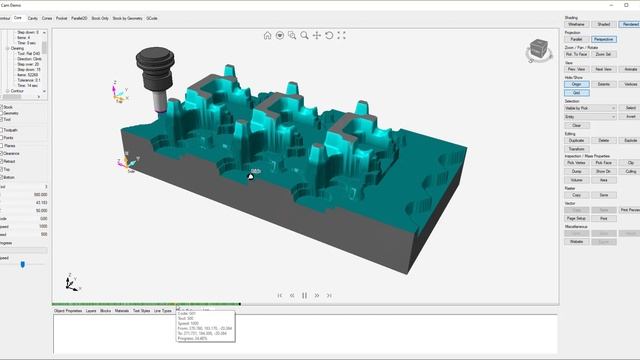640x360 pixels.
Task: Click the magnifier Zoom icon in viewport toolbar
Action: tap(304, 36)
